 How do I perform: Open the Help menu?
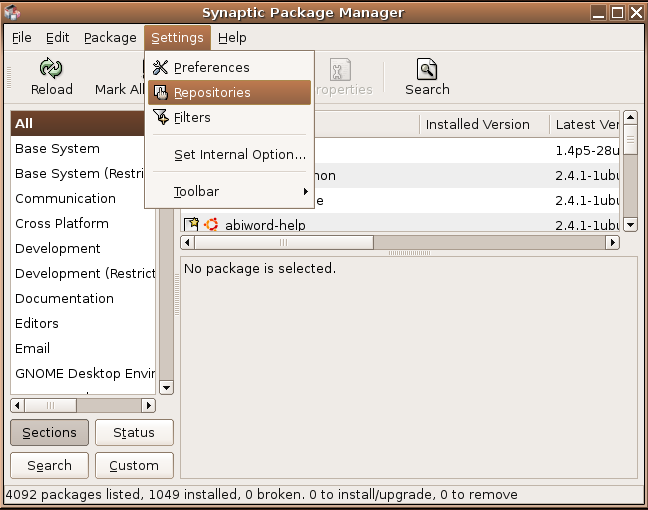[232, 38]
